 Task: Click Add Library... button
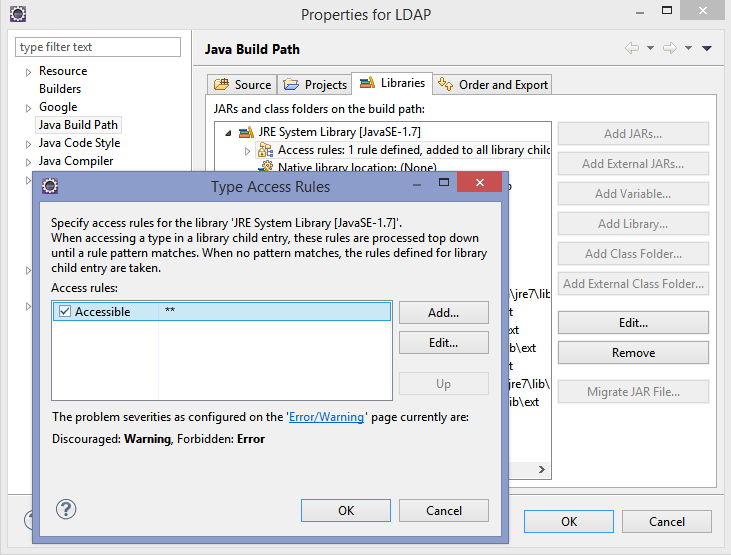(x=633, y=224)
